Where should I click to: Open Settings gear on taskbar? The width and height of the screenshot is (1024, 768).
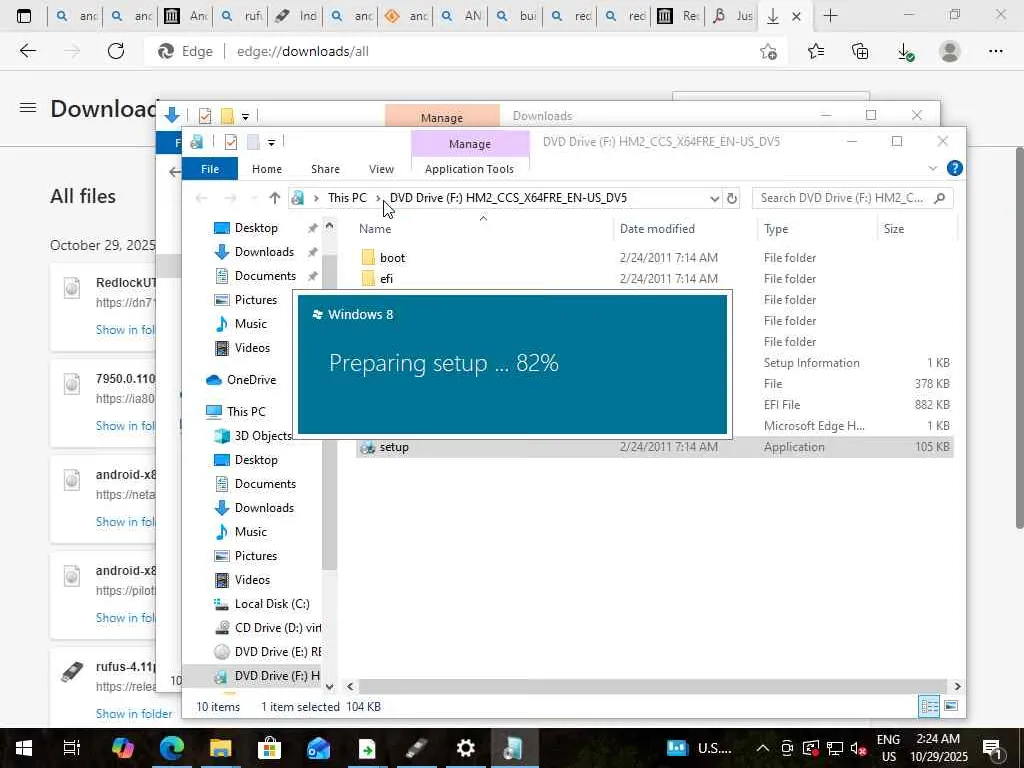pos(465,748)
